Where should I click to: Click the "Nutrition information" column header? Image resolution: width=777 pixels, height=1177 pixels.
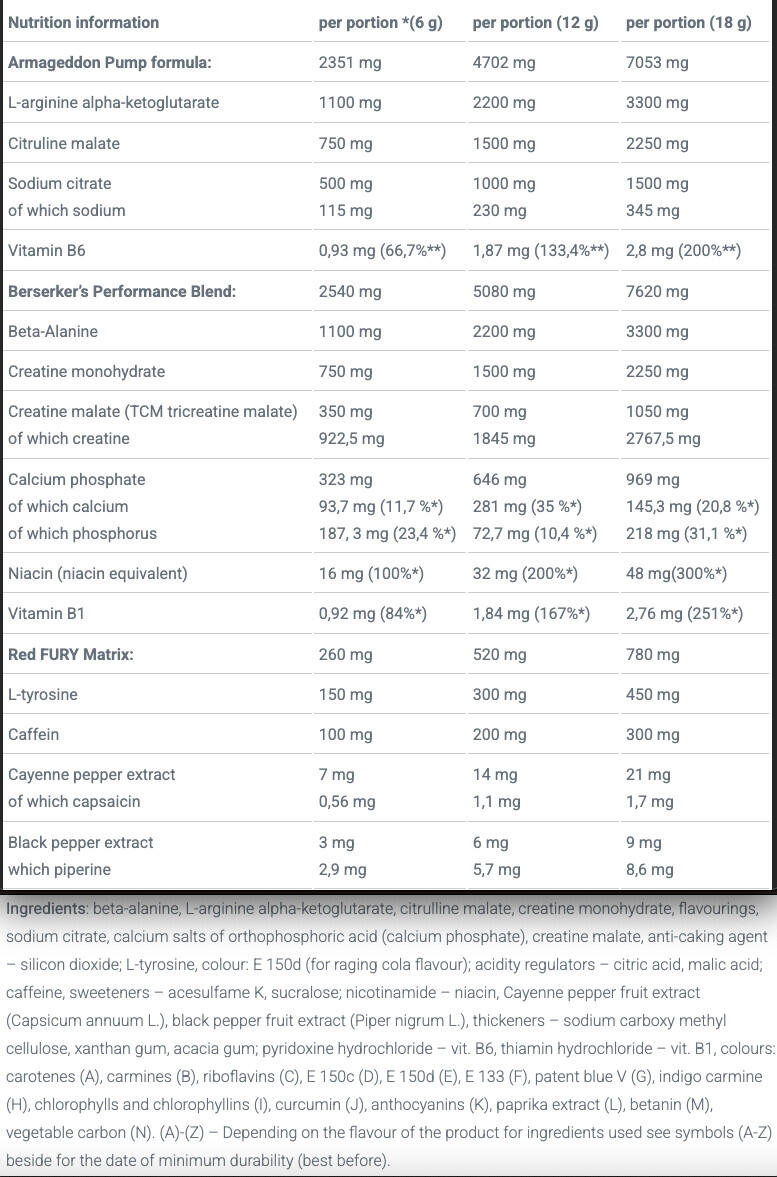[x=83, y=22]
